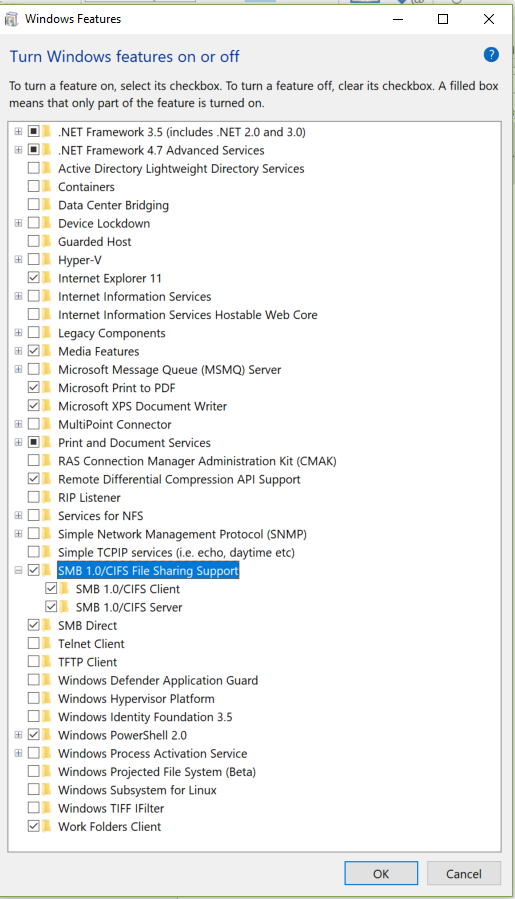Viewport: 515px width, 899px height.
Task: Expand .NET Framework 4.7 Advanced Services
Action: point(18,150)
